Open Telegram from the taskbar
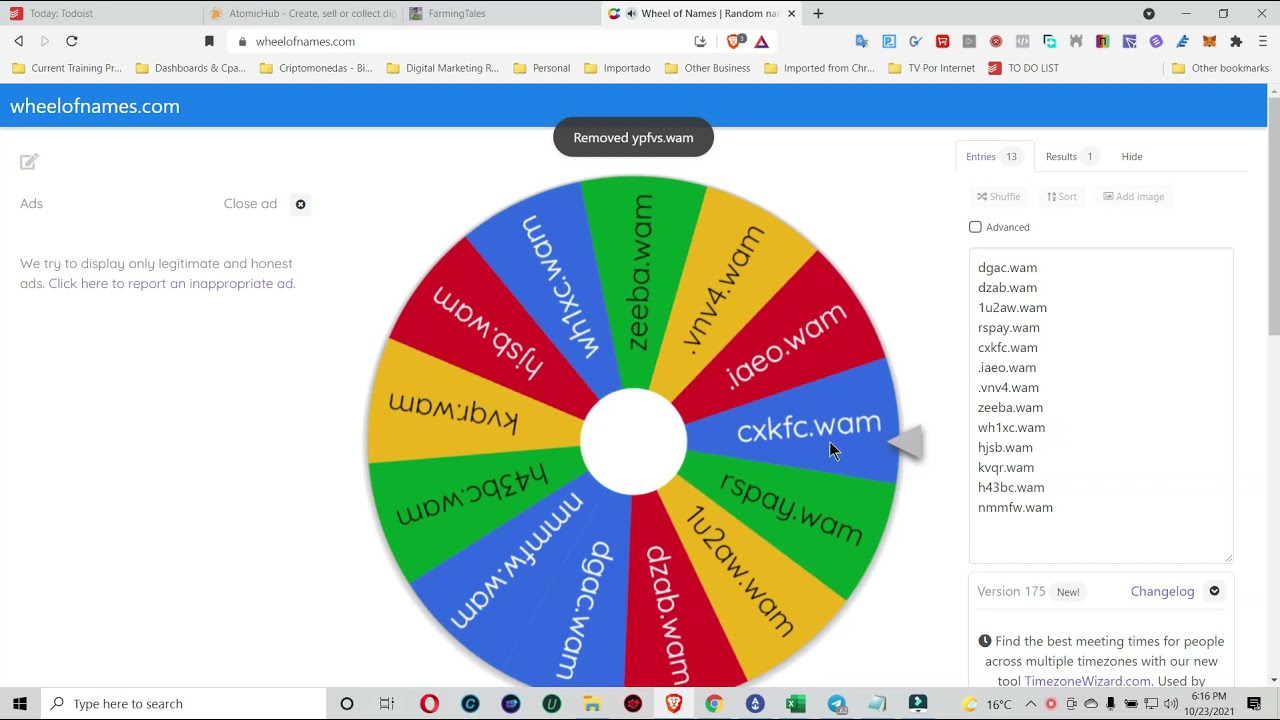This screenshot has height=720, width=1280. (837, 704)
